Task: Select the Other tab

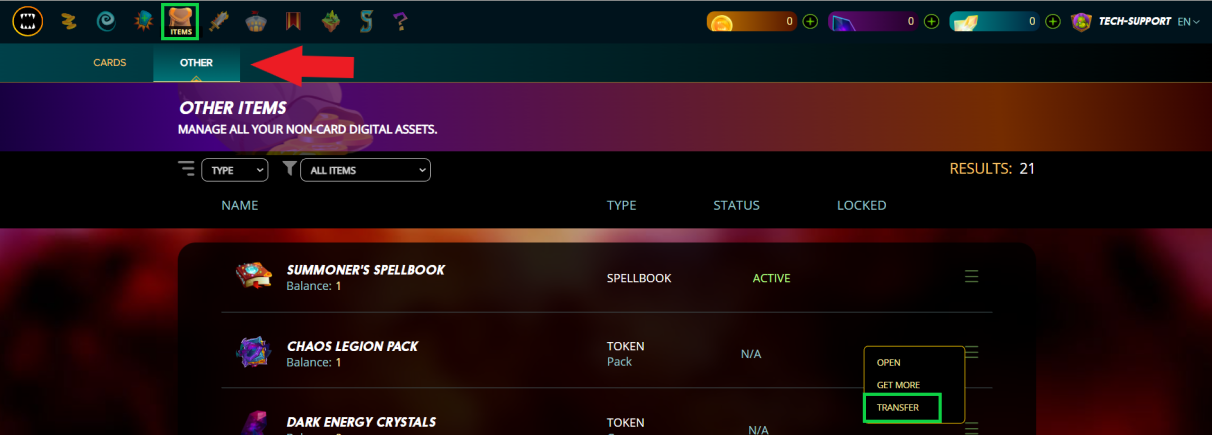Action: [x=196, y=62]
